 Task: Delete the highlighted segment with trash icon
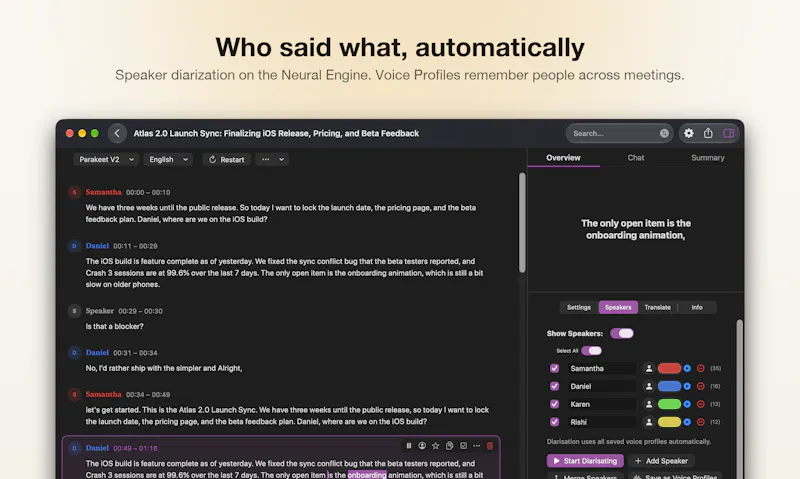coord(490,446)
